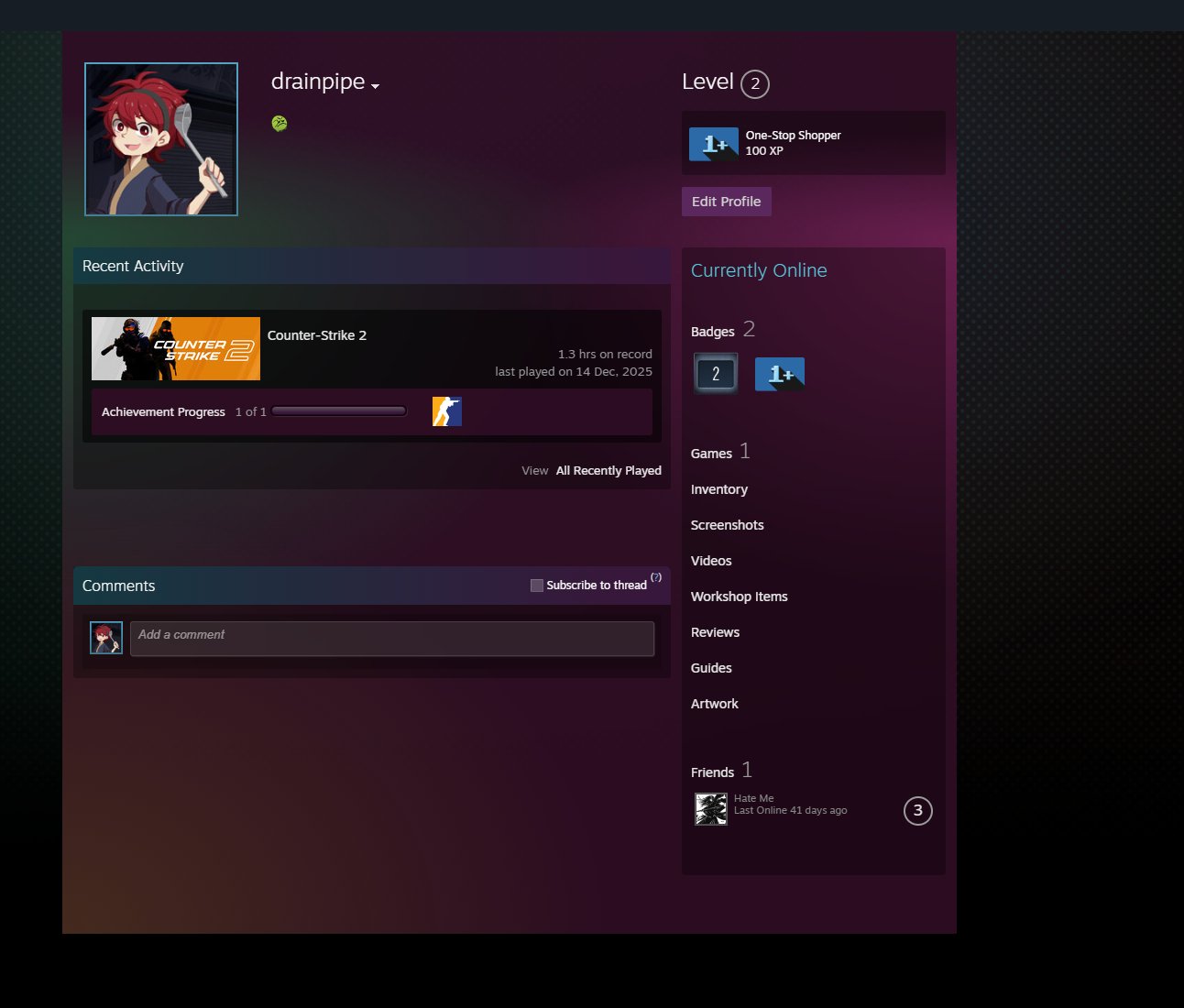Click the level 2 badge icon in Badges
Screen dimensions: 1184x1008
(x=716, y=374)
